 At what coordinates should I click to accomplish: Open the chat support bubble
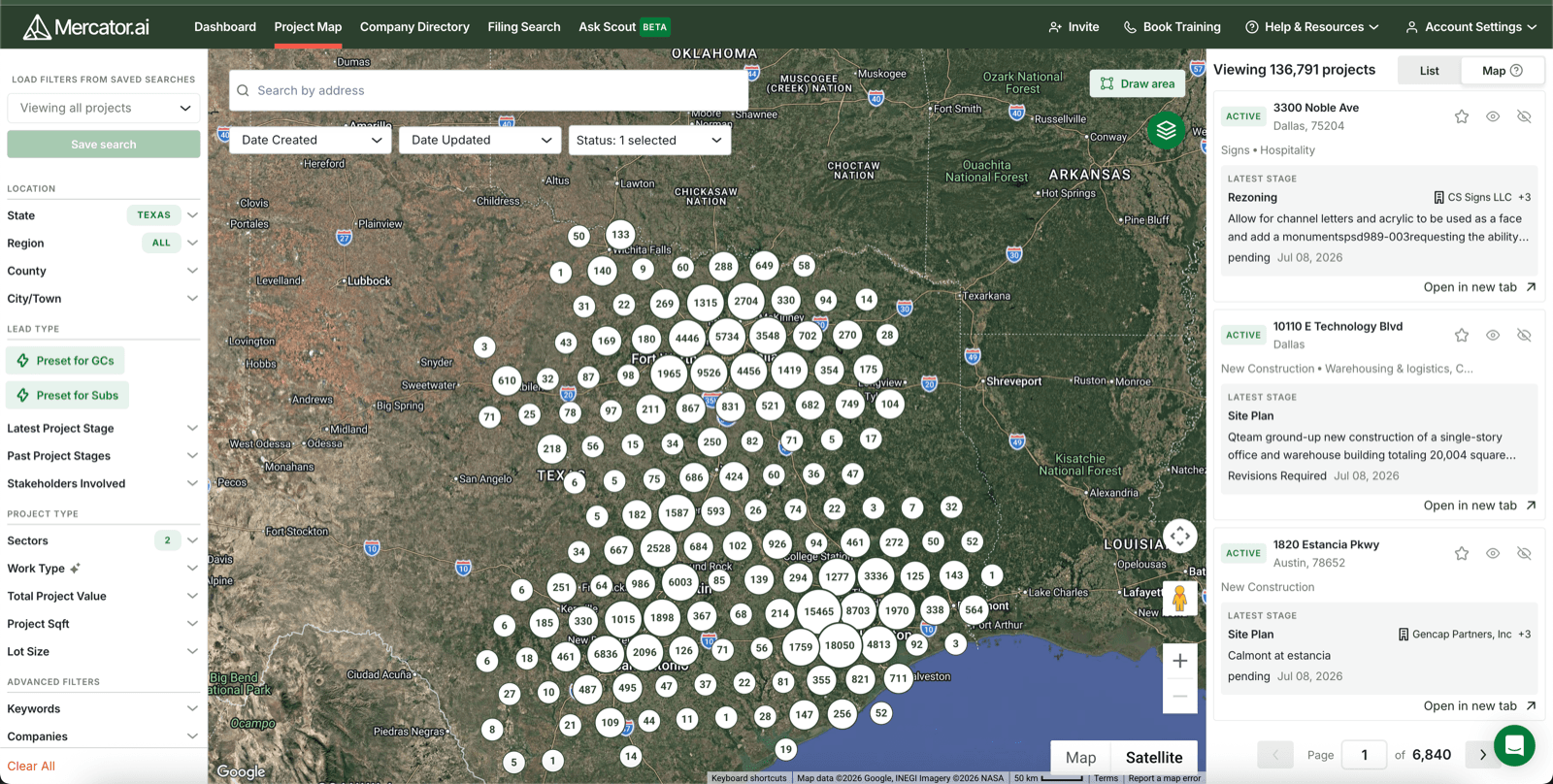pyautogui.click(x=1514, y=745)
